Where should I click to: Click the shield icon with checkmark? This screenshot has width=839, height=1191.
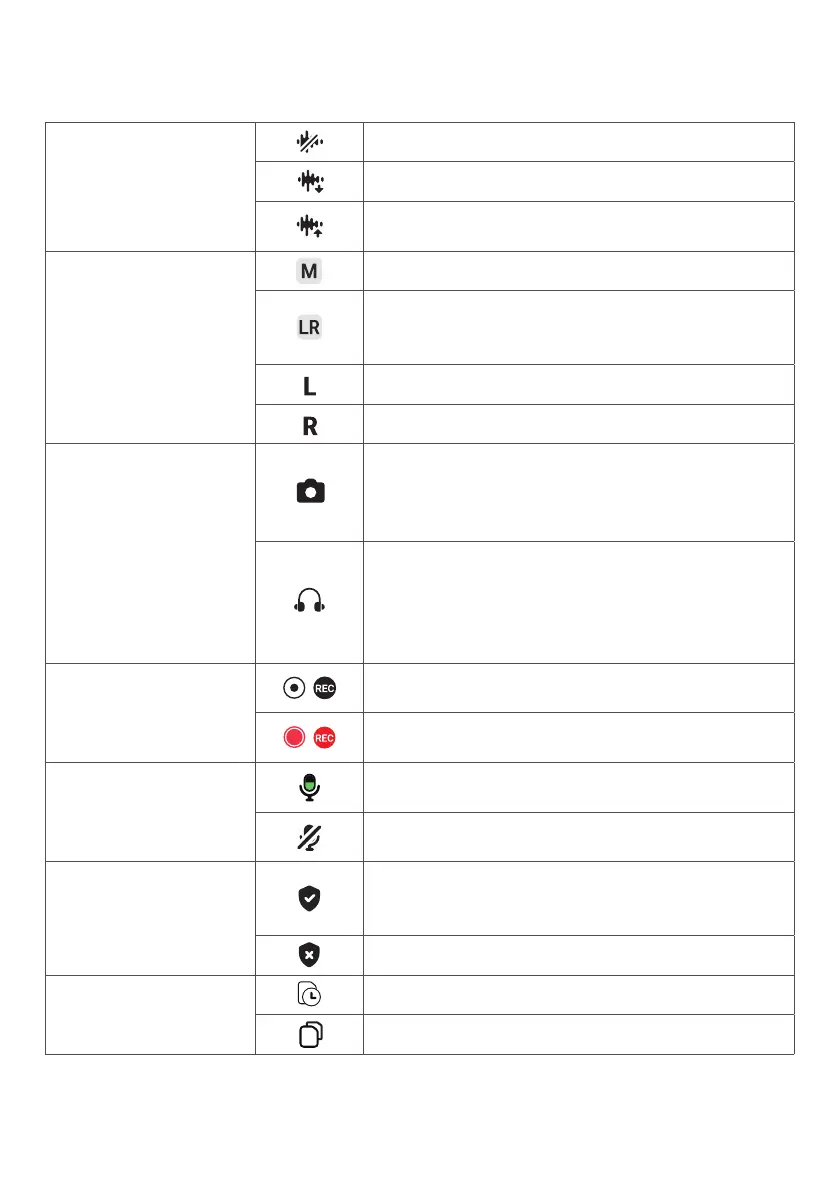[x=309, y=898]
